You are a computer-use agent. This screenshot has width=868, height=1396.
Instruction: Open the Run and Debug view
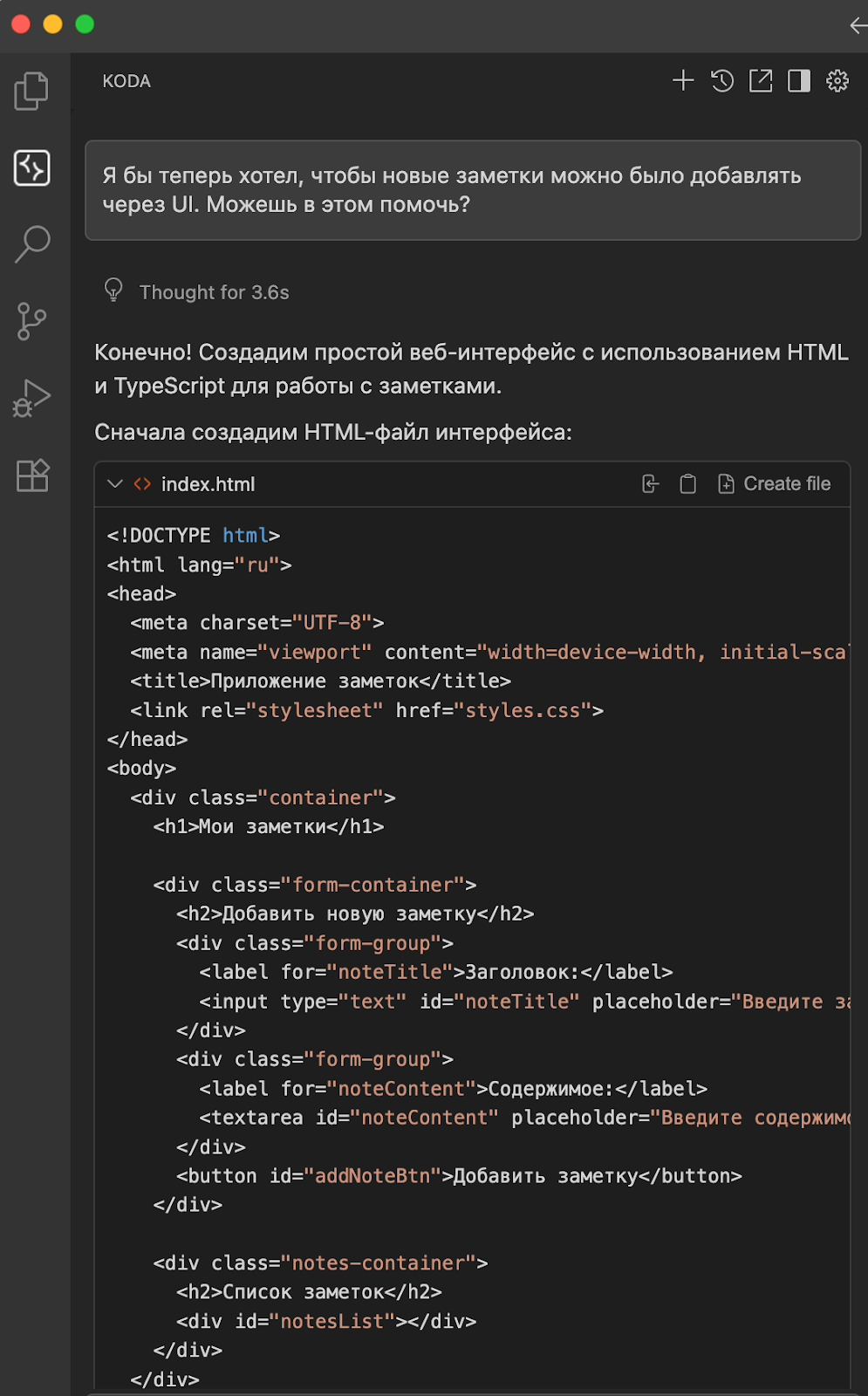click(31, 398)
